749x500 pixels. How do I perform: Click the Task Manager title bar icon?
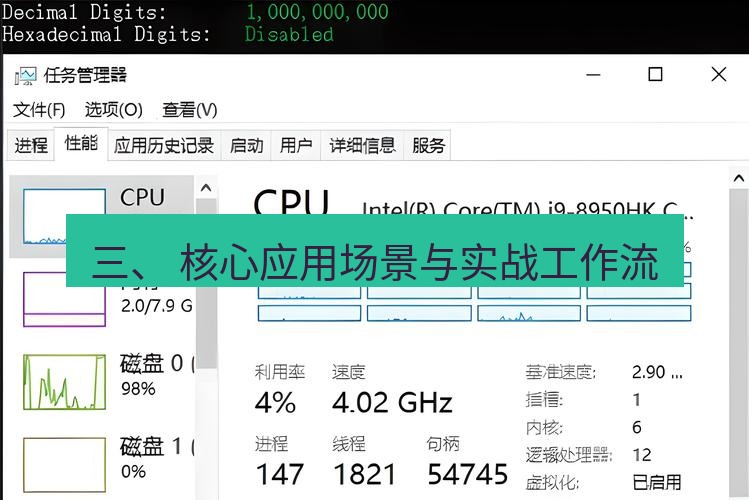(x=25, y=75)
